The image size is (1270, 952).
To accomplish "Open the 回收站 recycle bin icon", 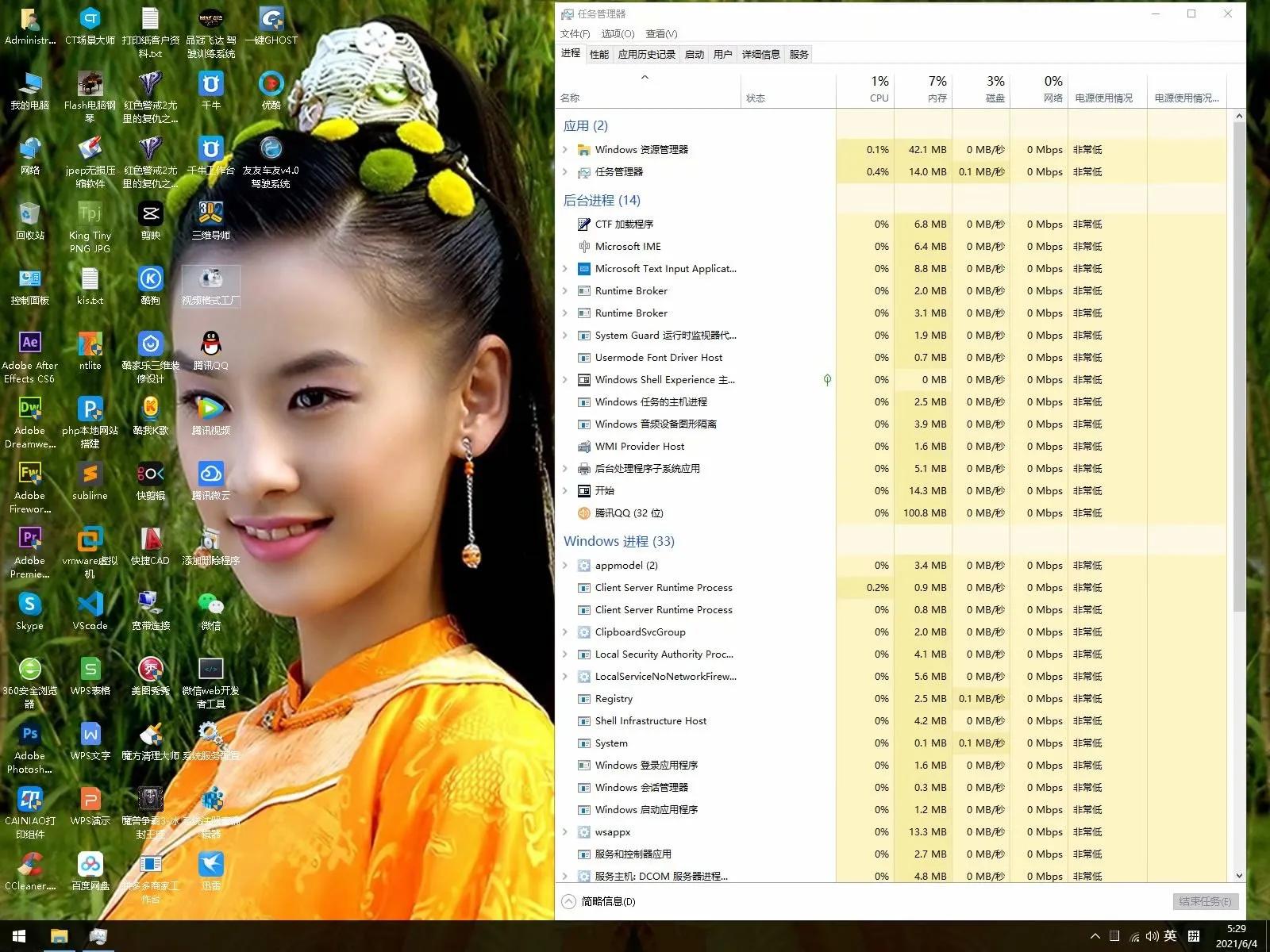I will click(x=29, y=221).
